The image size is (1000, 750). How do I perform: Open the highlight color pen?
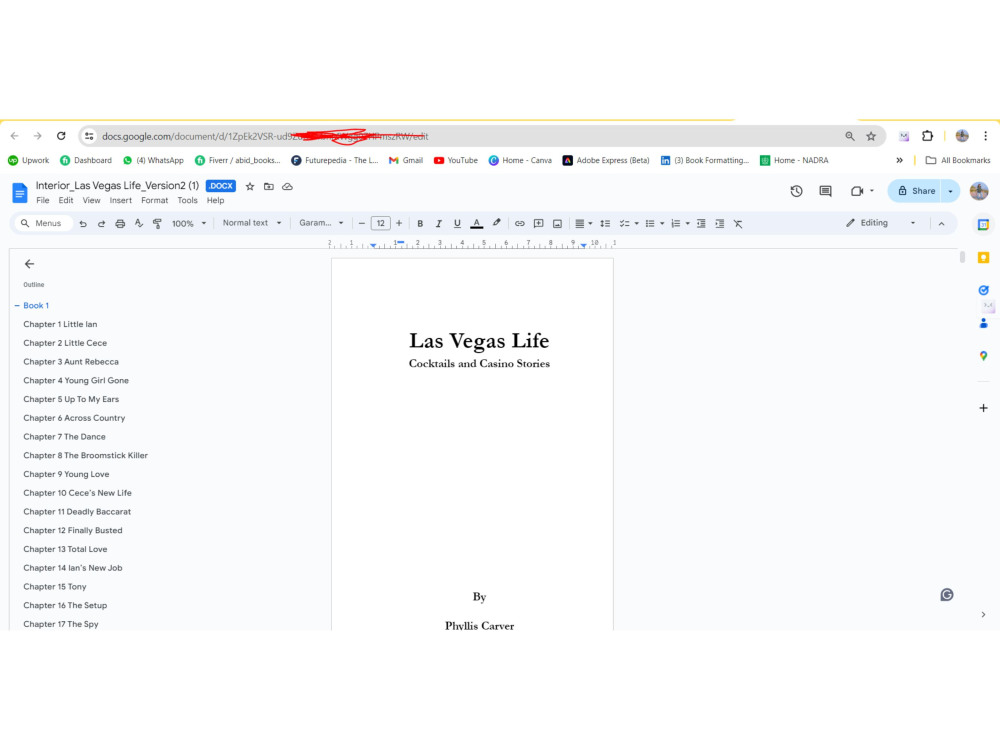coord(496,223)
